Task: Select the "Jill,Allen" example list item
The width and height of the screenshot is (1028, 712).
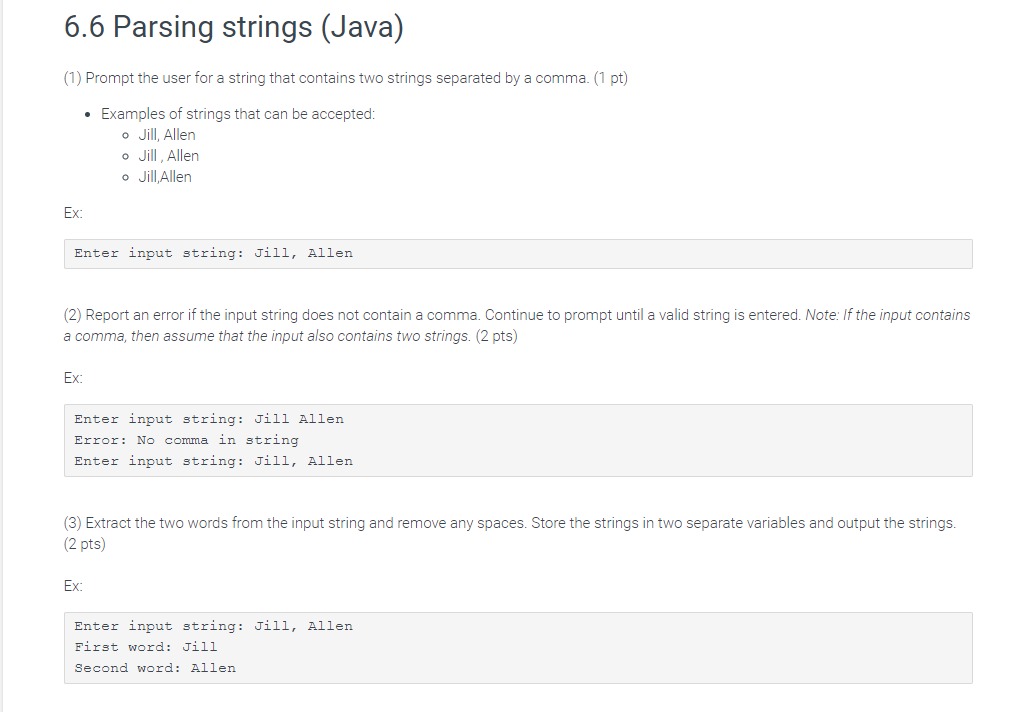Action: [165, 177]
